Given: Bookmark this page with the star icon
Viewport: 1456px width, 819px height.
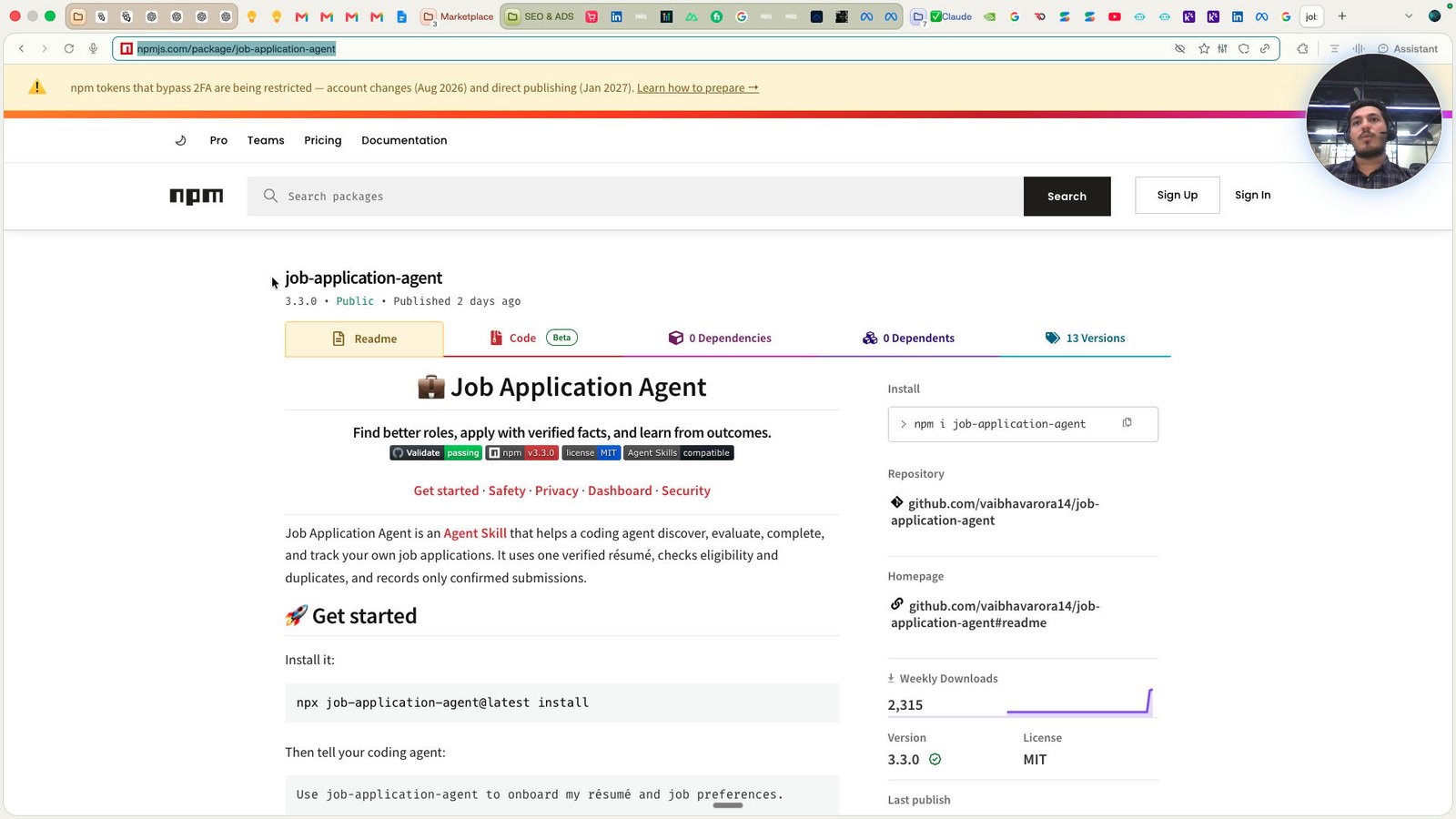Looking at the screenshot, I should coord(1204,49).
